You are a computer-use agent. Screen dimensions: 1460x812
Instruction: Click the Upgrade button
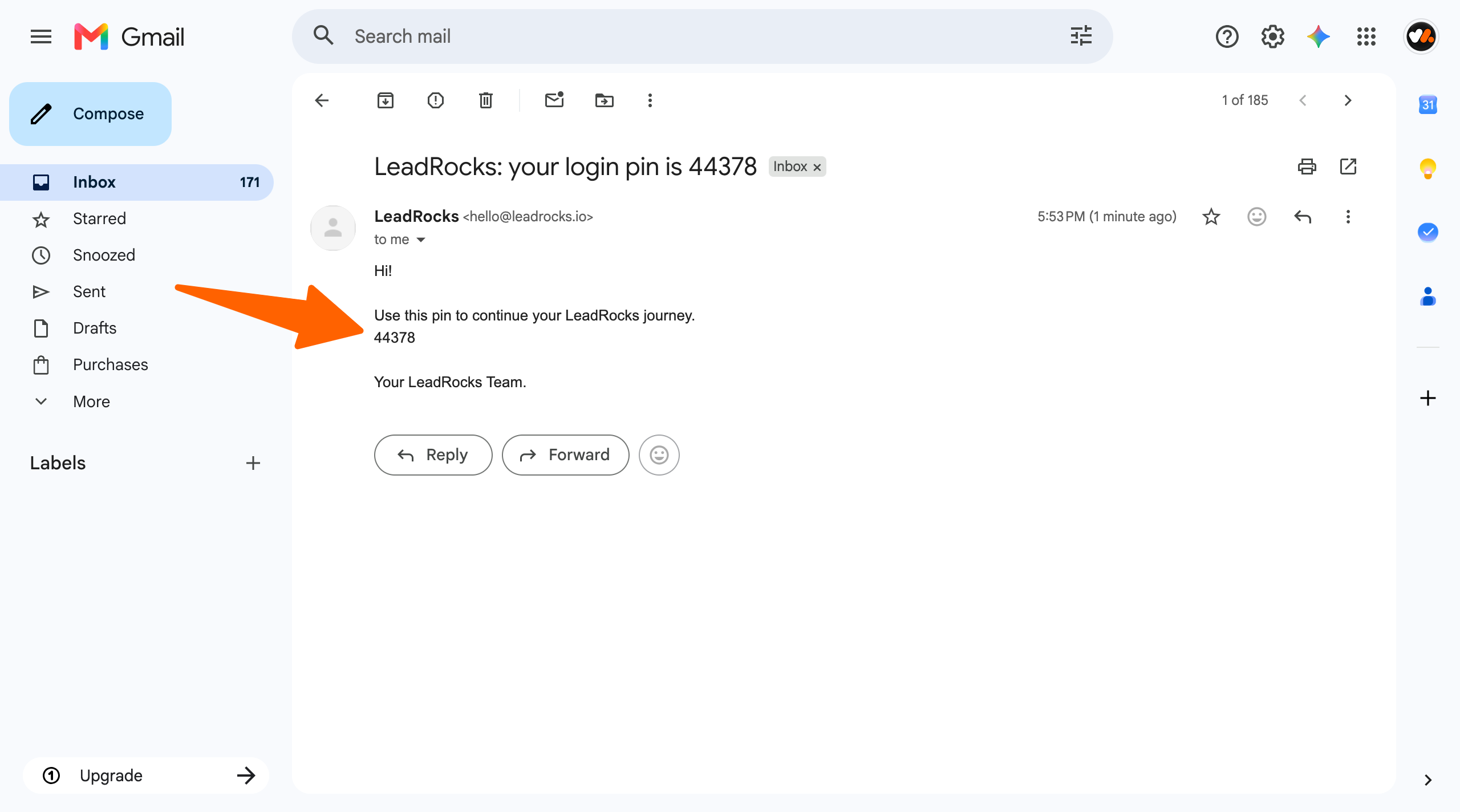tap(146, 776)
